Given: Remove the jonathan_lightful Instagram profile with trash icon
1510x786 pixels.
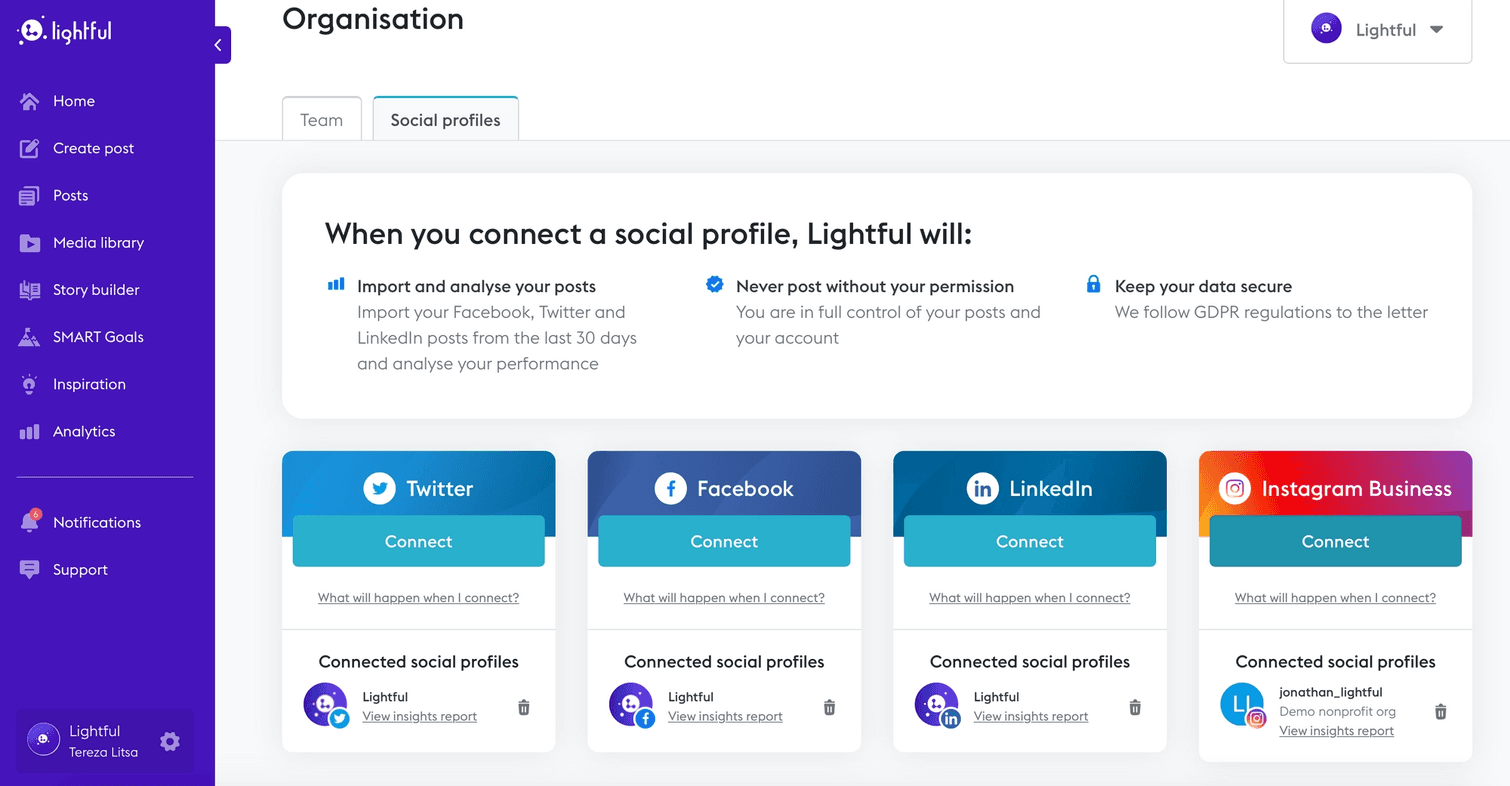Looking at the screenshot, I should (x=1440, y=712).
